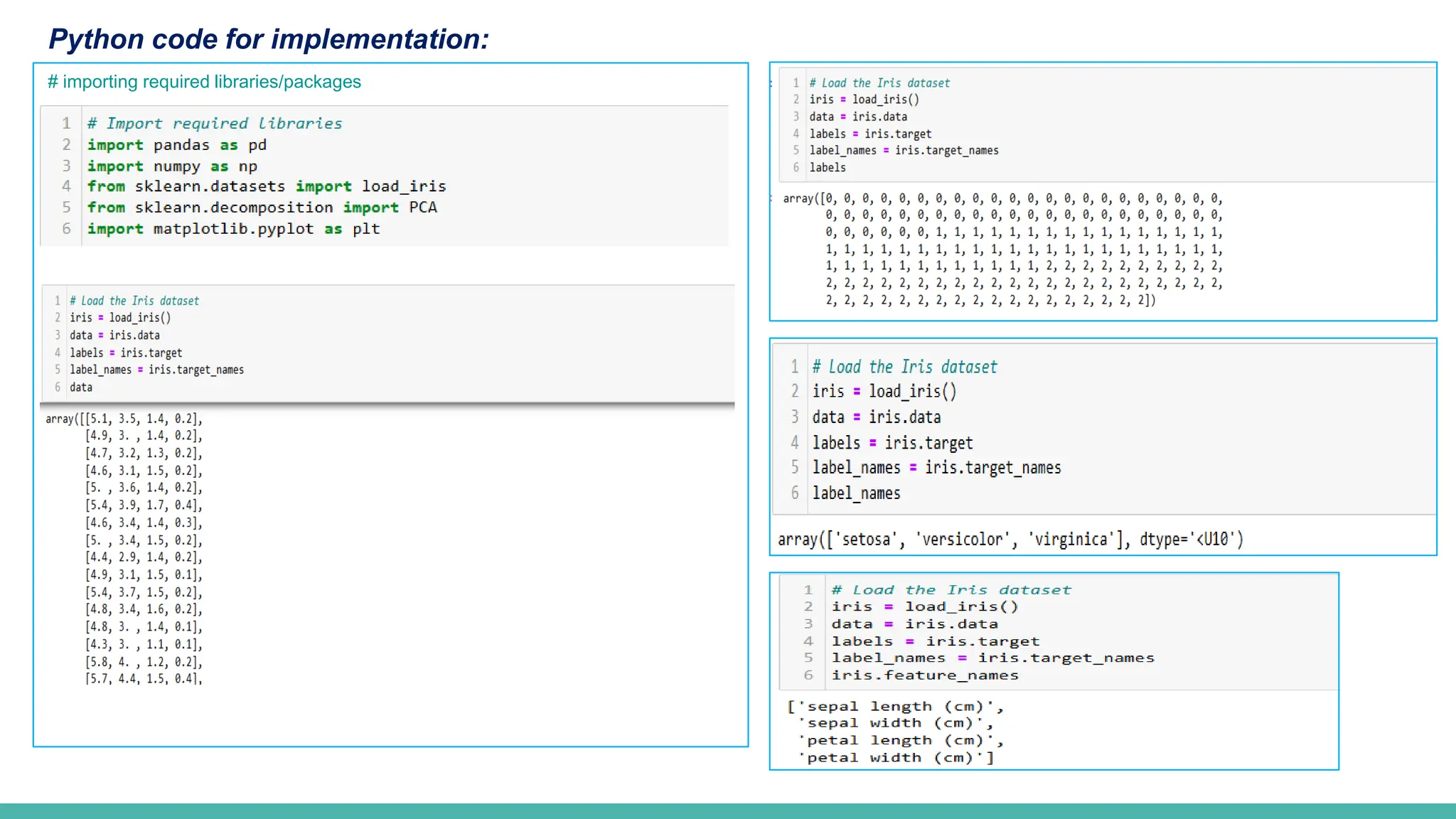Click the data output row [5.4, 3.9, 1.7, 0.4]

(x=144, y=505)
